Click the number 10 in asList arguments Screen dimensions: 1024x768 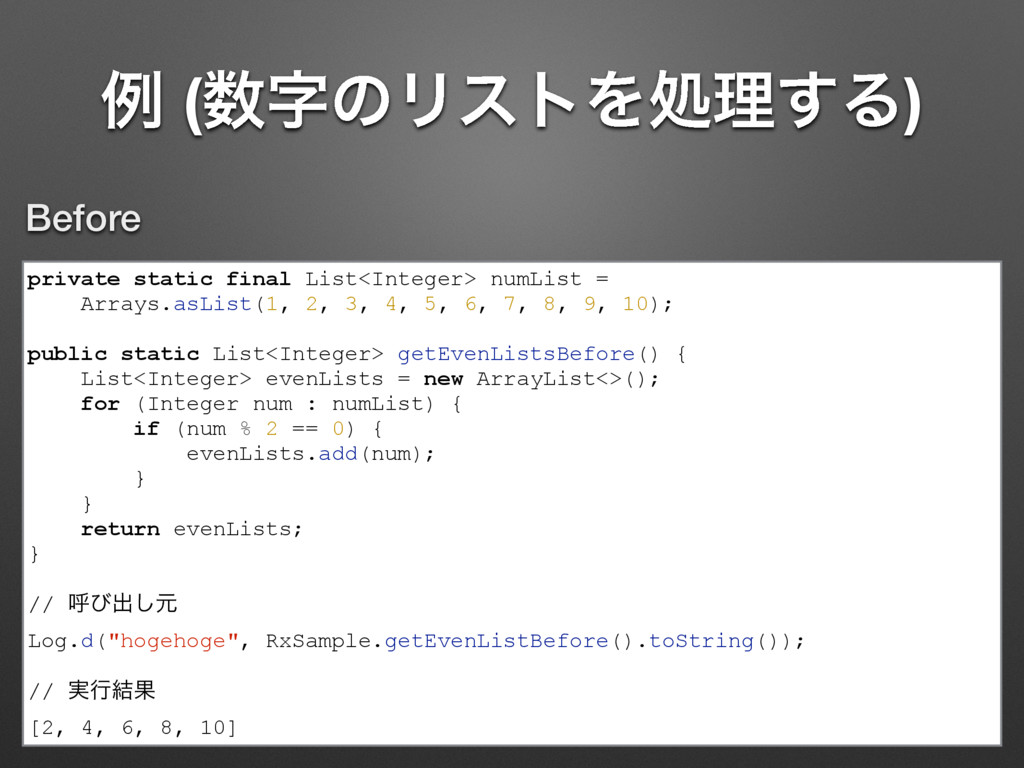(635, 304)
